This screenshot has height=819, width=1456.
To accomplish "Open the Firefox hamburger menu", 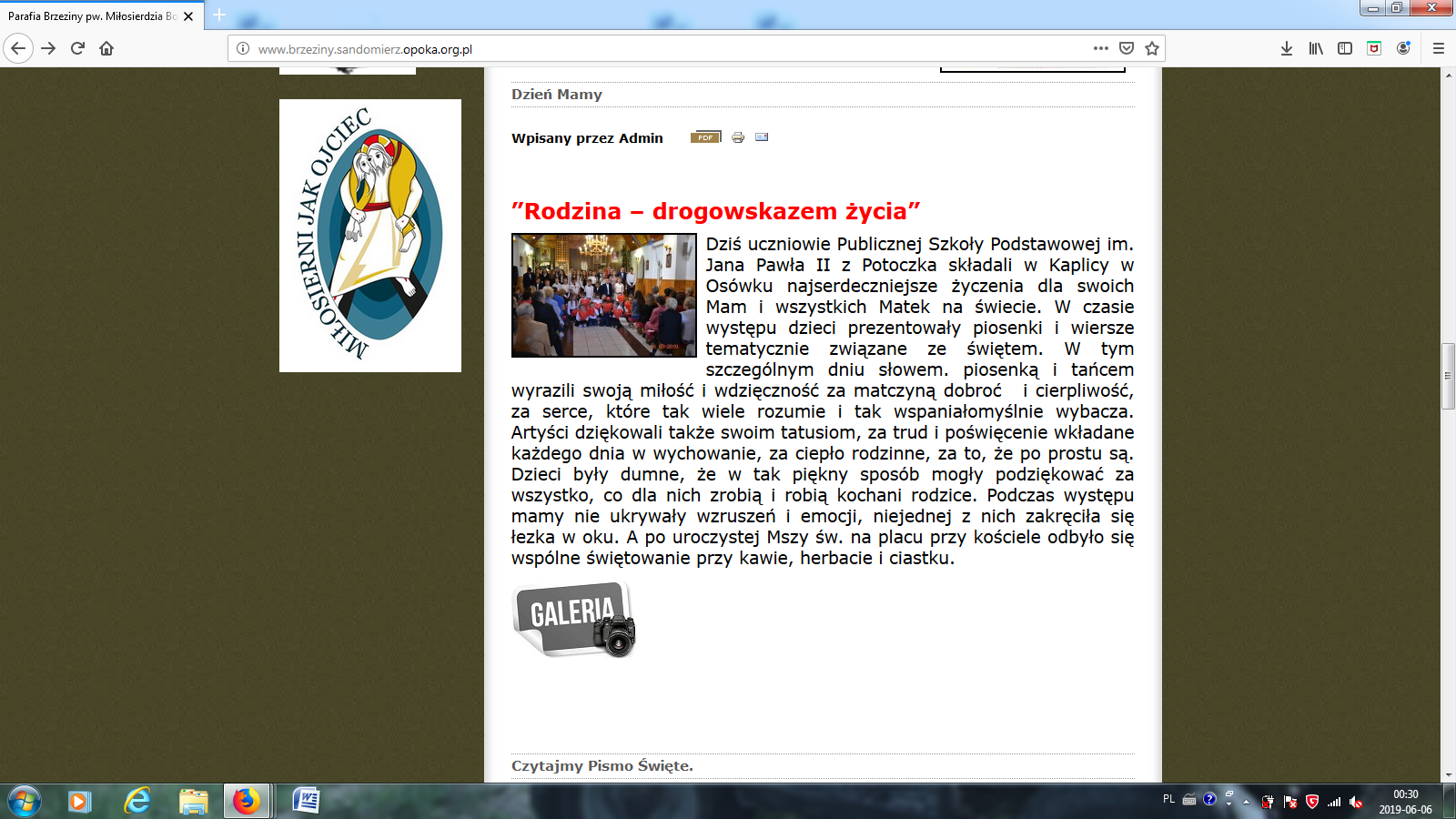I will [x=1439, y=48].
